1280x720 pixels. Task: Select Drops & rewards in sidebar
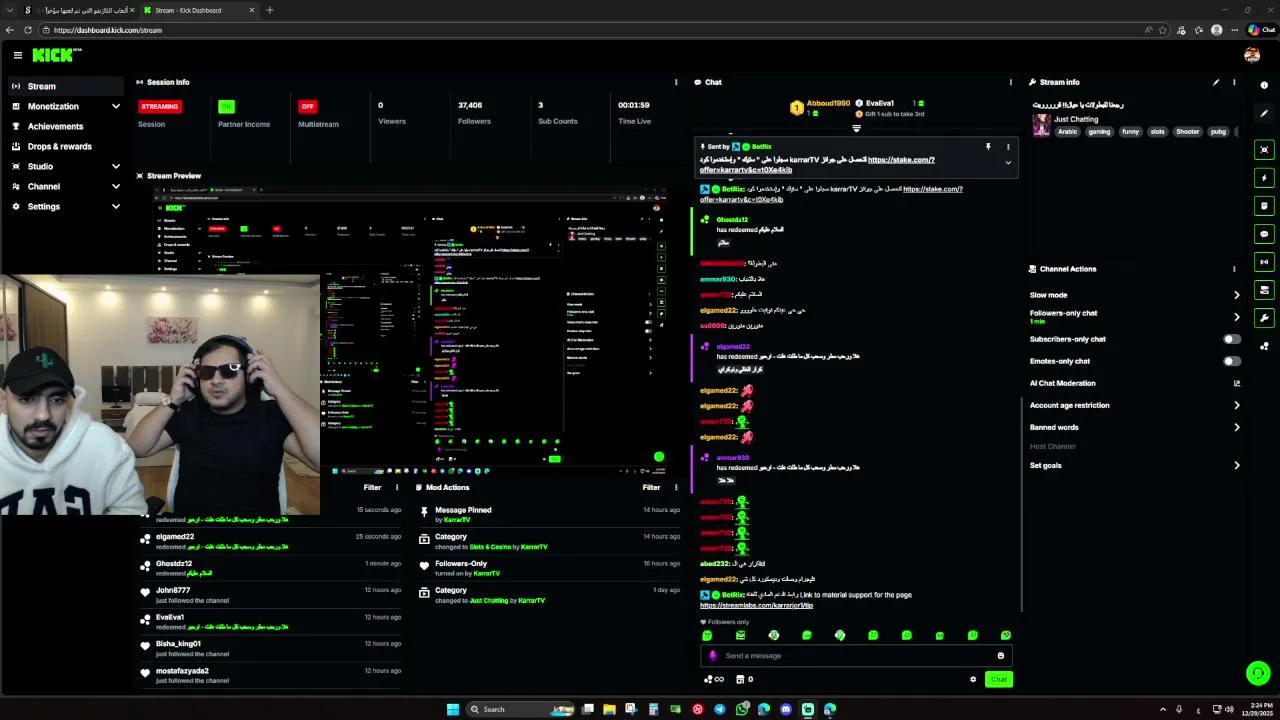[x=66, y=146]
